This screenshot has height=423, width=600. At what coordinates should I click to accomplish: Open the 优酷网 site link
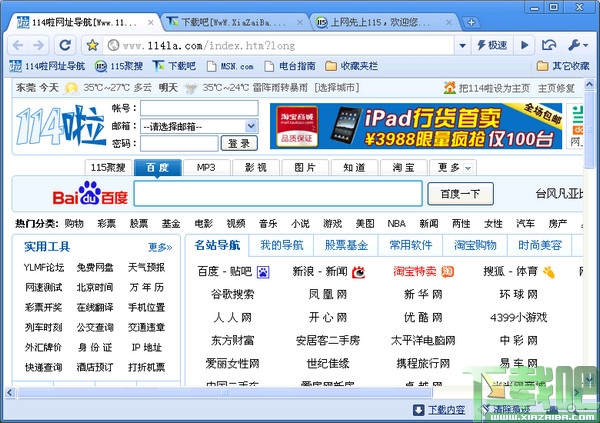click(x=423, y=317)
